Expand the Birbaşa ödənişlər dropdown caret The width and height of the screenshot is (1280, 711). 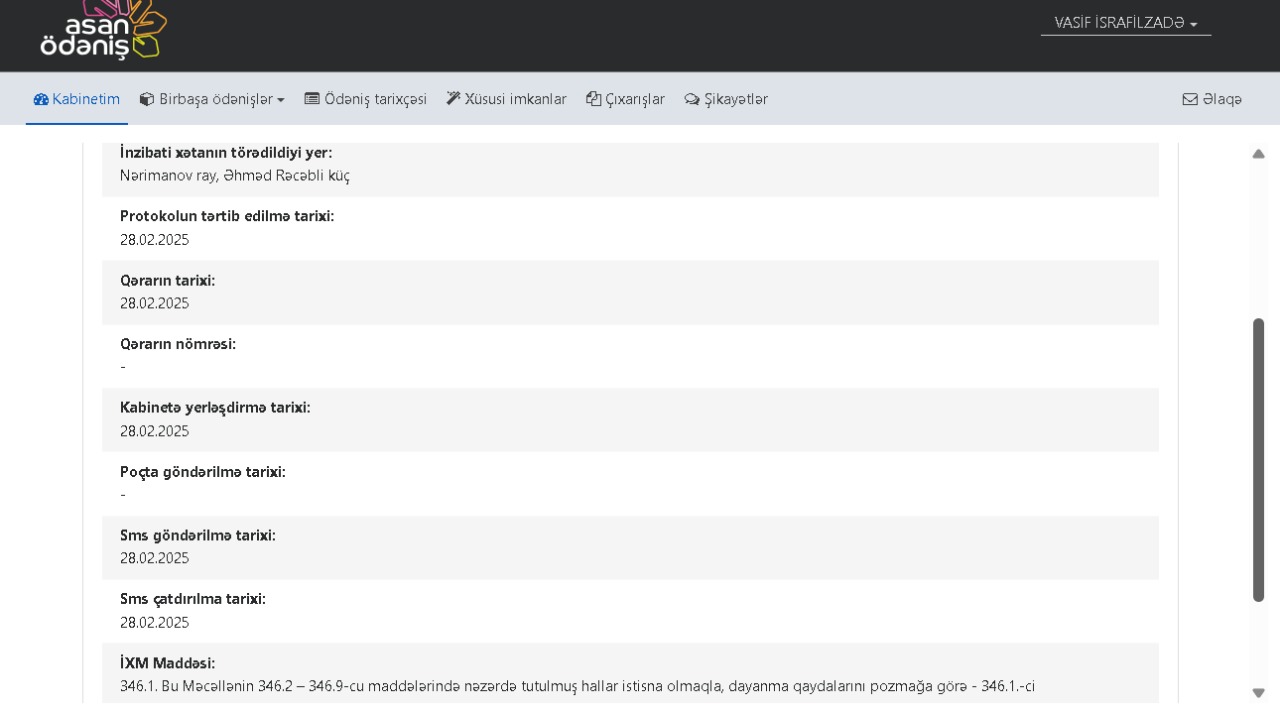point(281,100)
